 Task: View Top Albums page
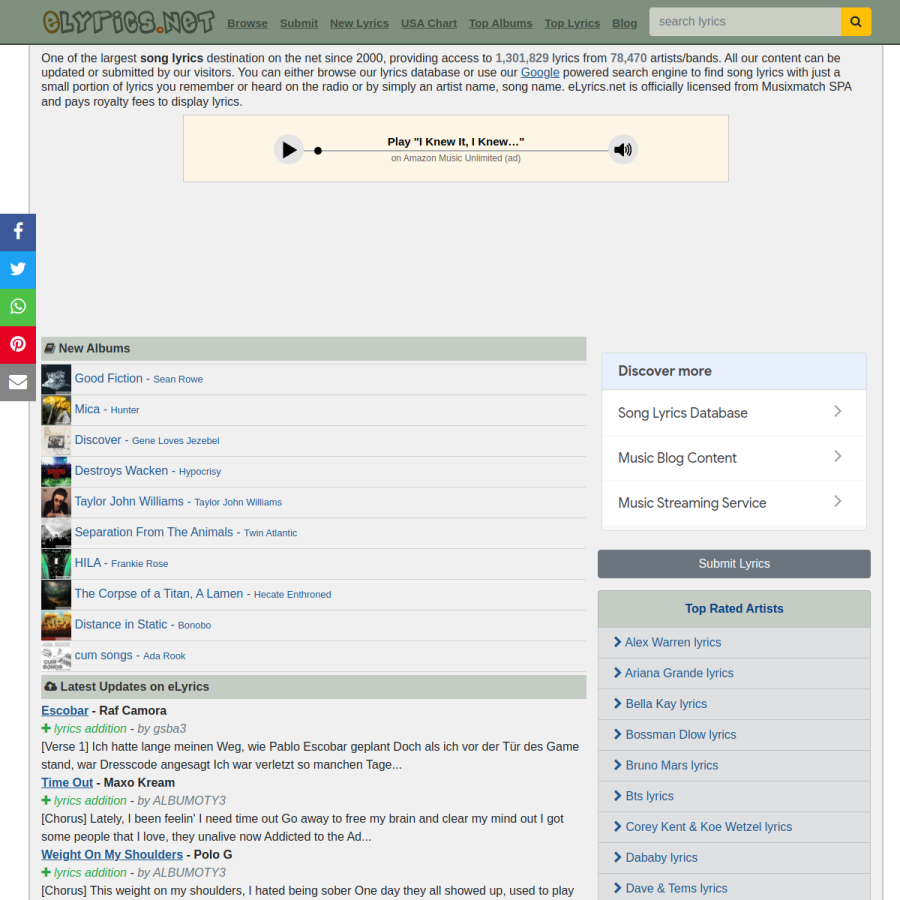point(501,24)
